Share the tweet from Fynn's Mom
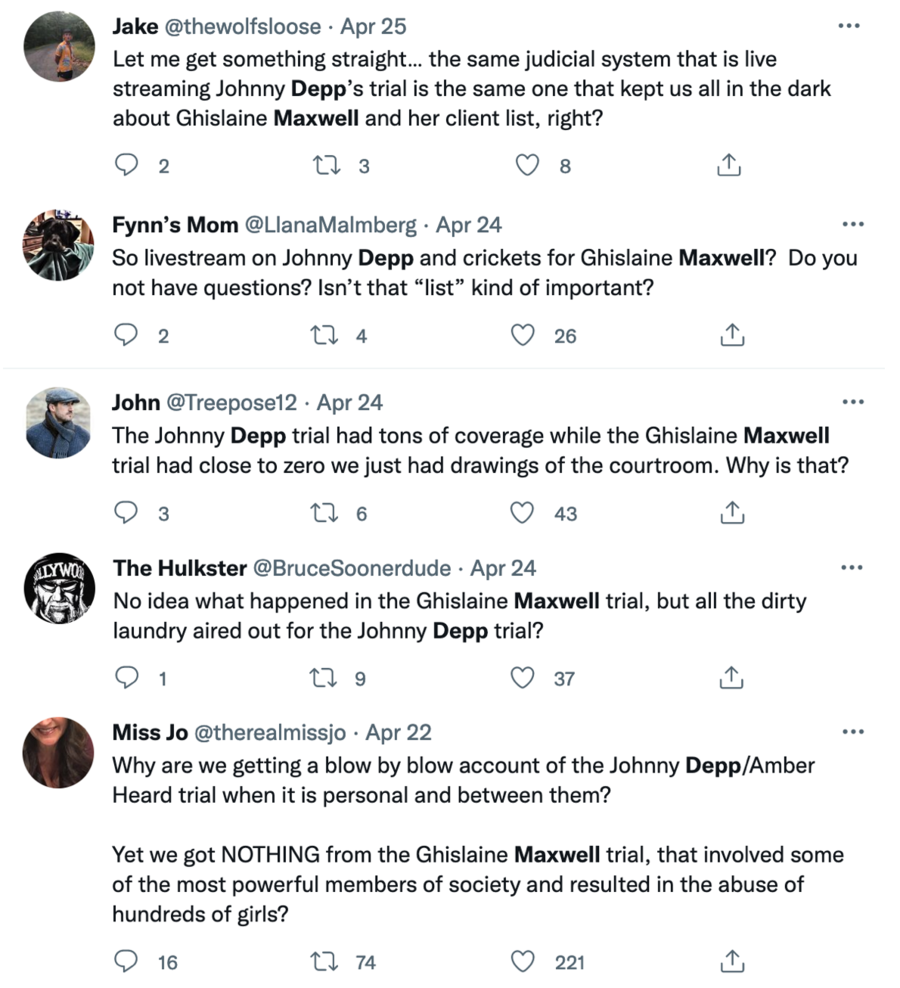This screenshot has width=900, height=988. [731, 336]
